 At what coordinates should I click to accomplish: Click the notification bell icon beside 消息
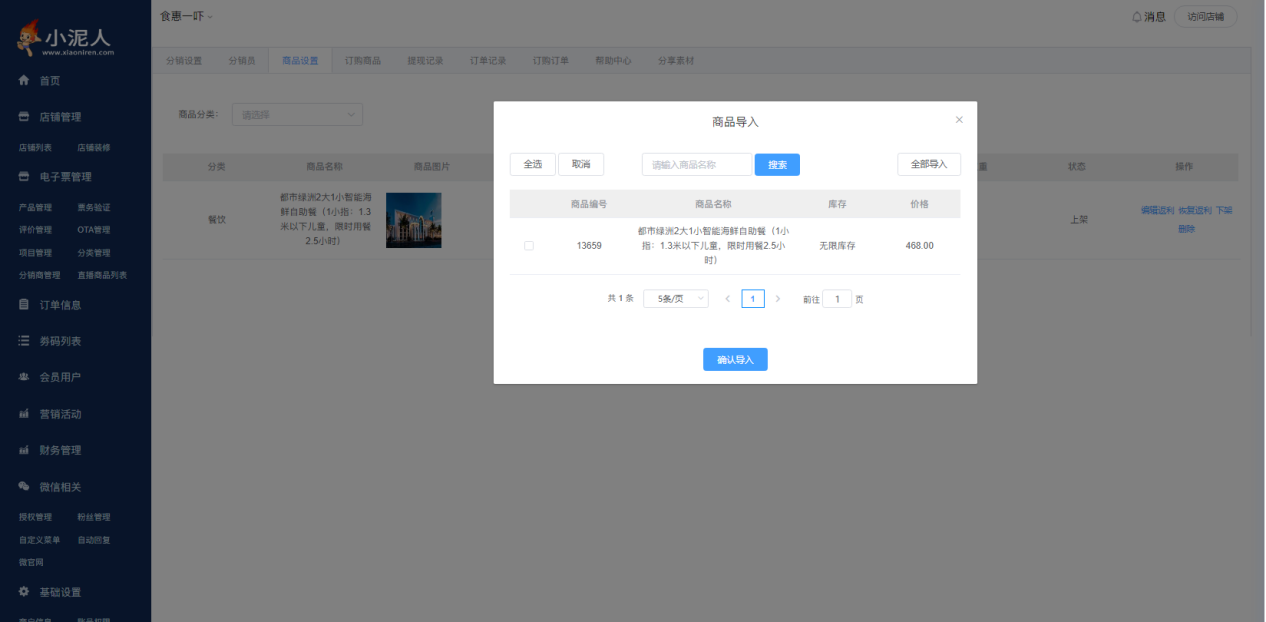pos(1136,17)
